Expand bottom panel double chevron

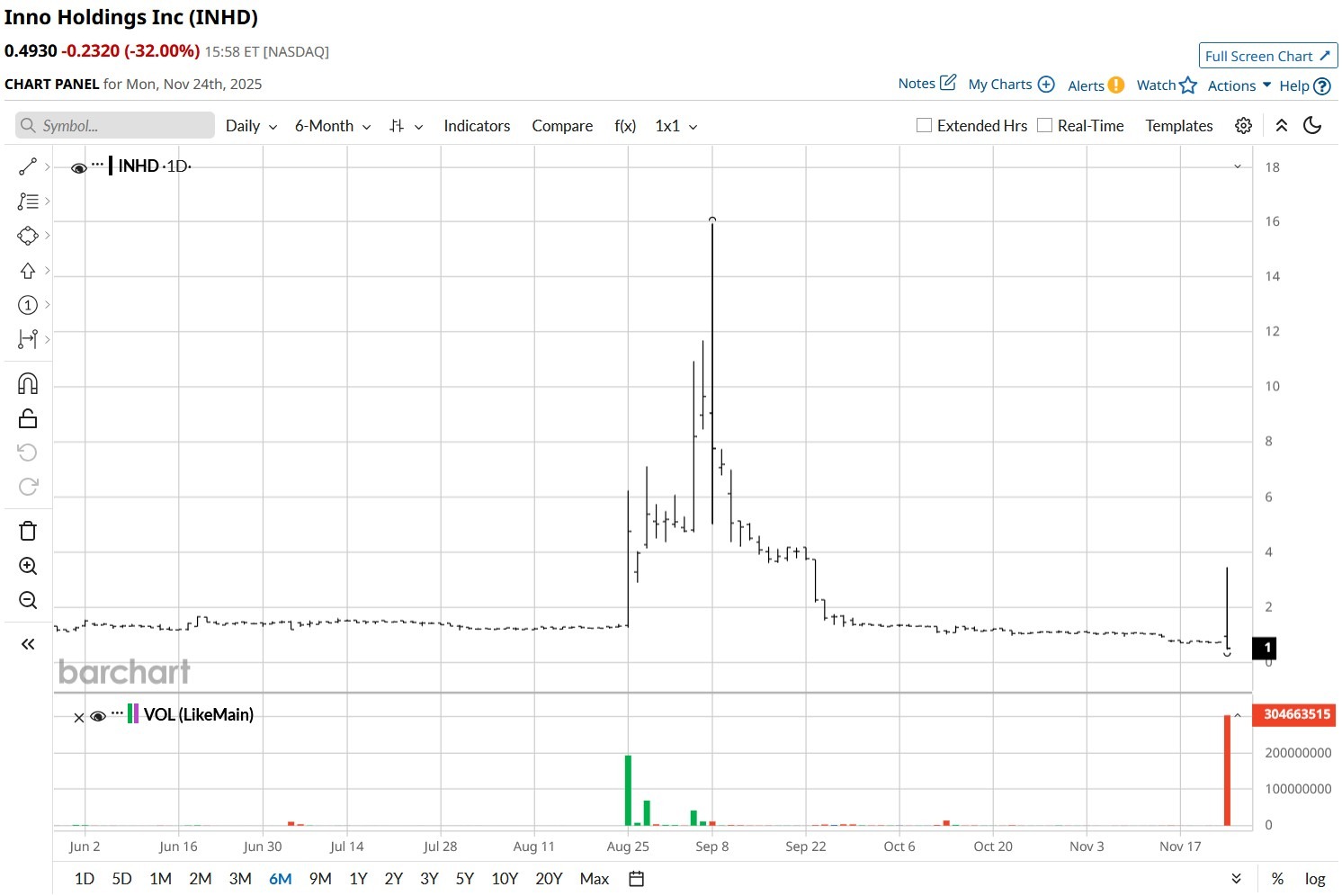point(1237,879)
